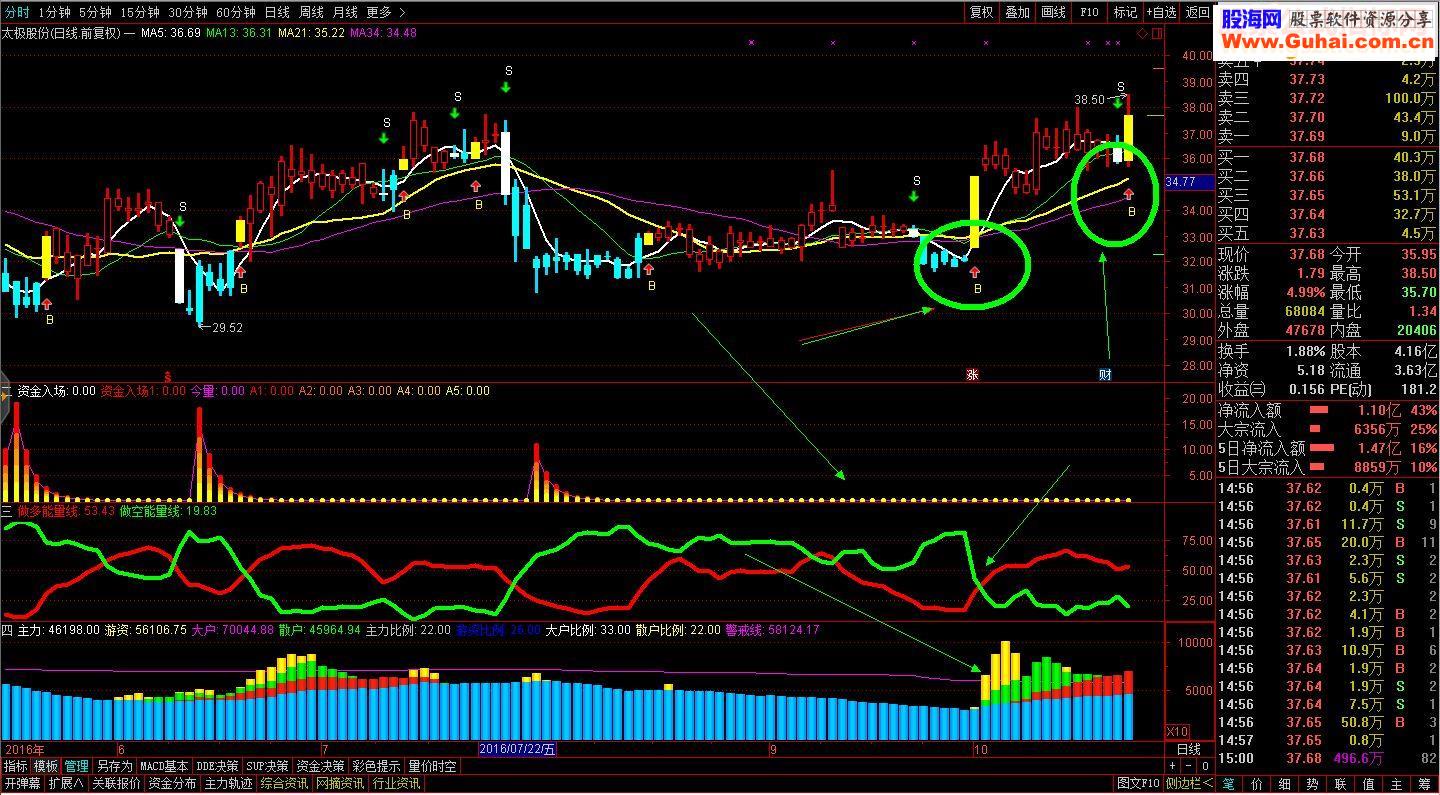Click the diamond icon above price axis

click(x=1143, y=32)
